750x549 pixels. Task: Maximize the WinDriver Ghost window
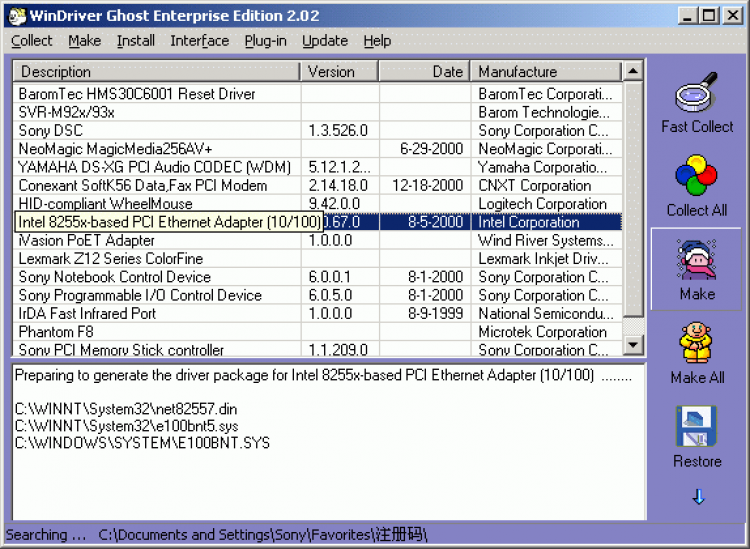709,16
